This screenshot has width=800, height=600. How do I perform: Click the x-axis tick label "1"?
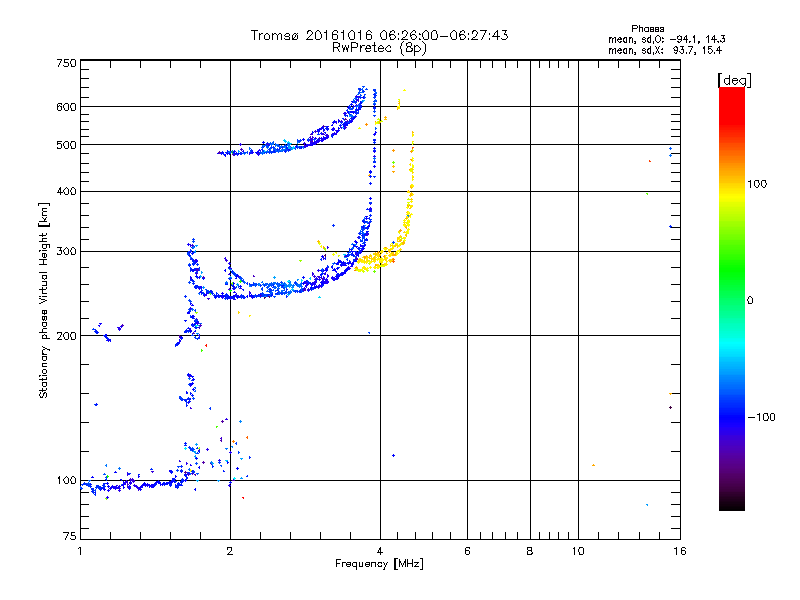click(80, 551)
